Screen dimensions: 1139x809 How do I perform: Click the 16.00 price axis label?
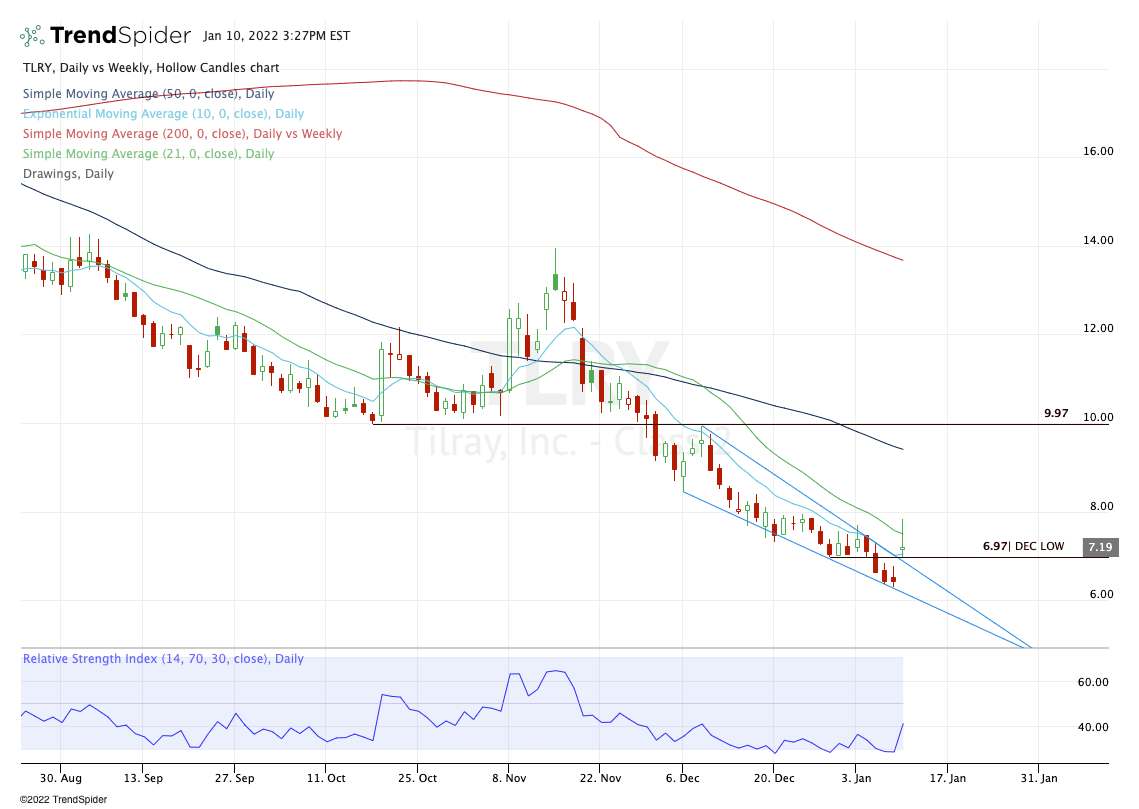click(x=1098, y=152)
